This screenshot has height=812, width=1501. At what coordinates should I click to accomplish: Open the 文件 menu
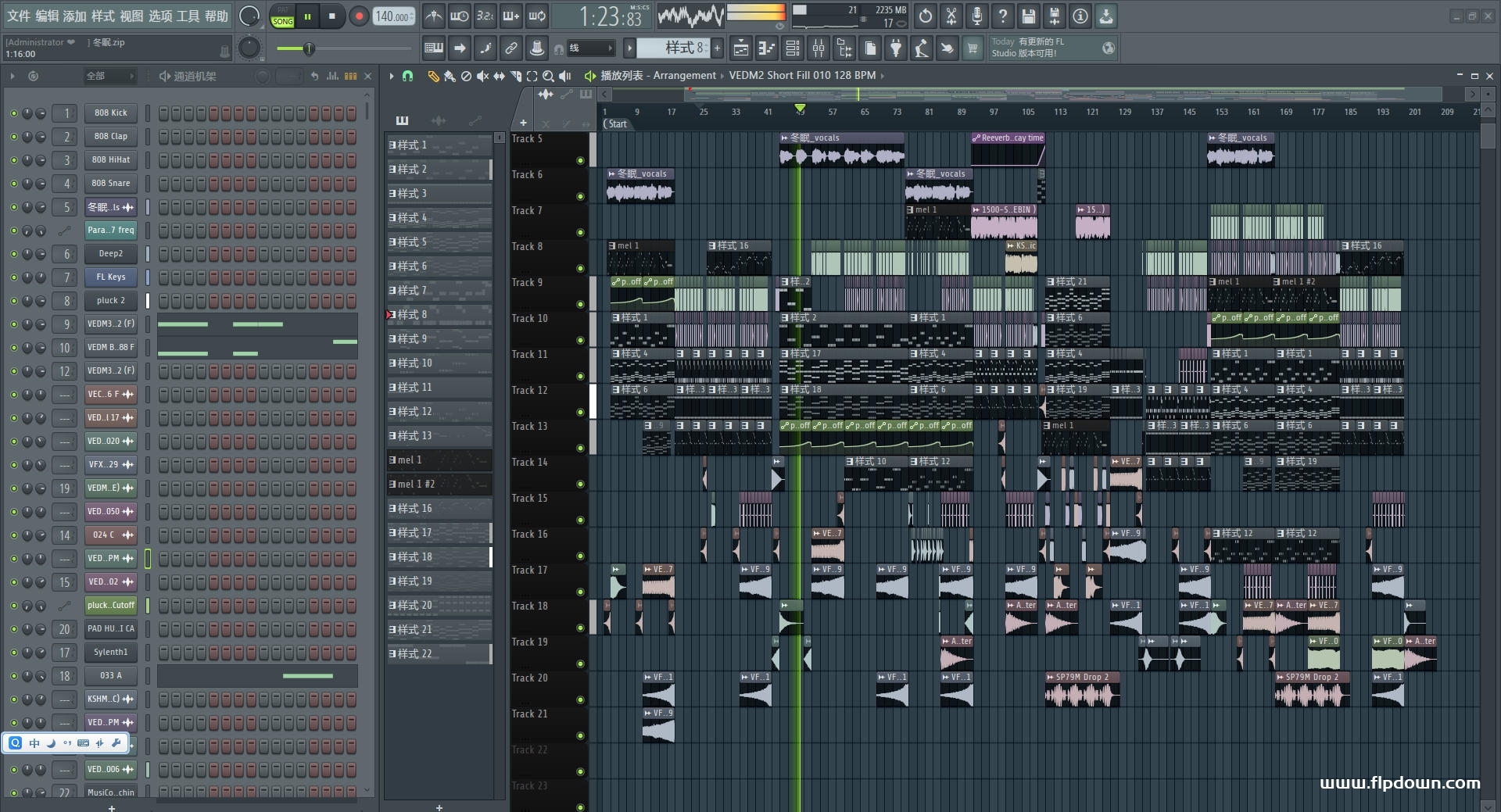pyautogui.click(x=19, y=16)
